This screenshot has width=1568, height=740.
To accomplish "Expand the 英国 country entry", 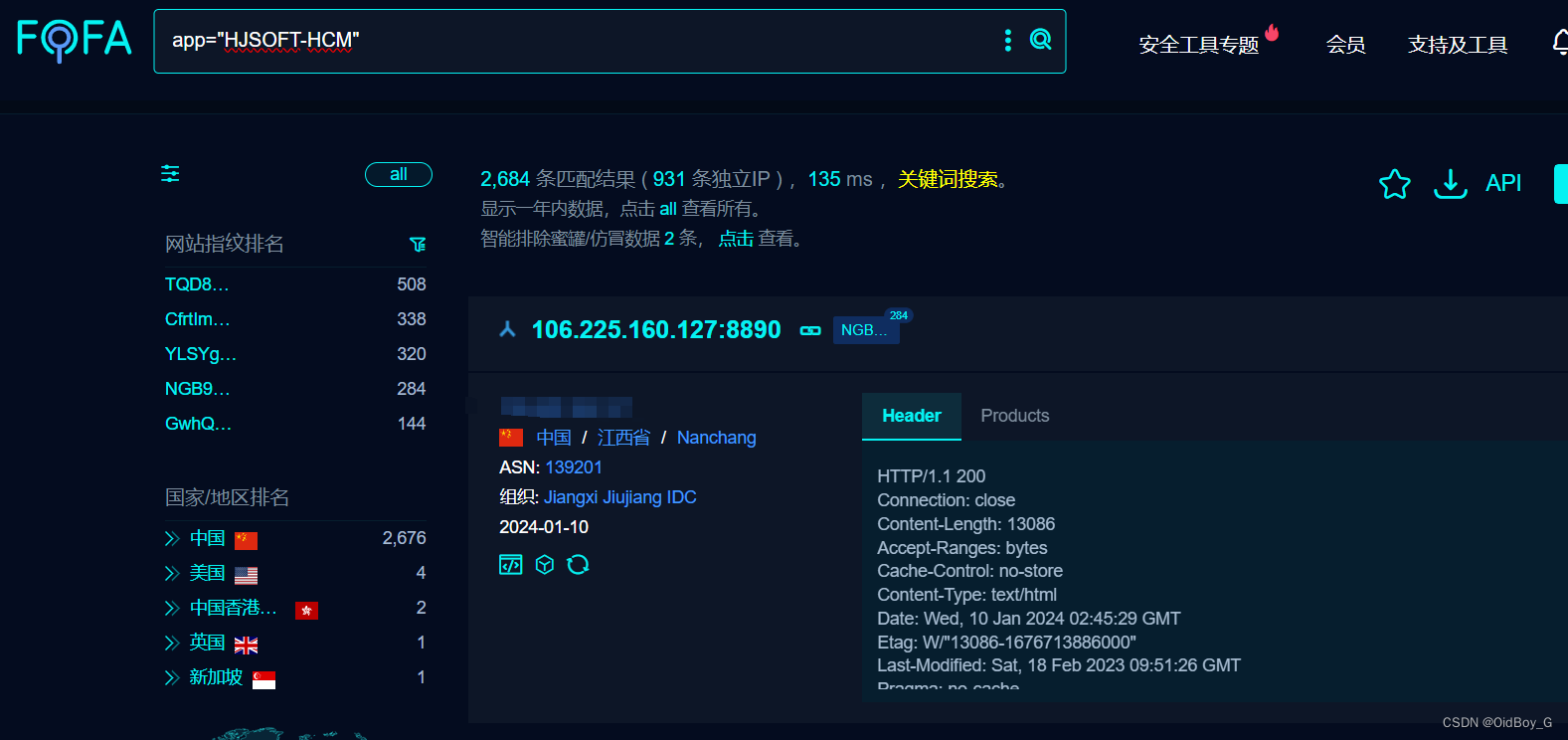I will coord(171,643).
